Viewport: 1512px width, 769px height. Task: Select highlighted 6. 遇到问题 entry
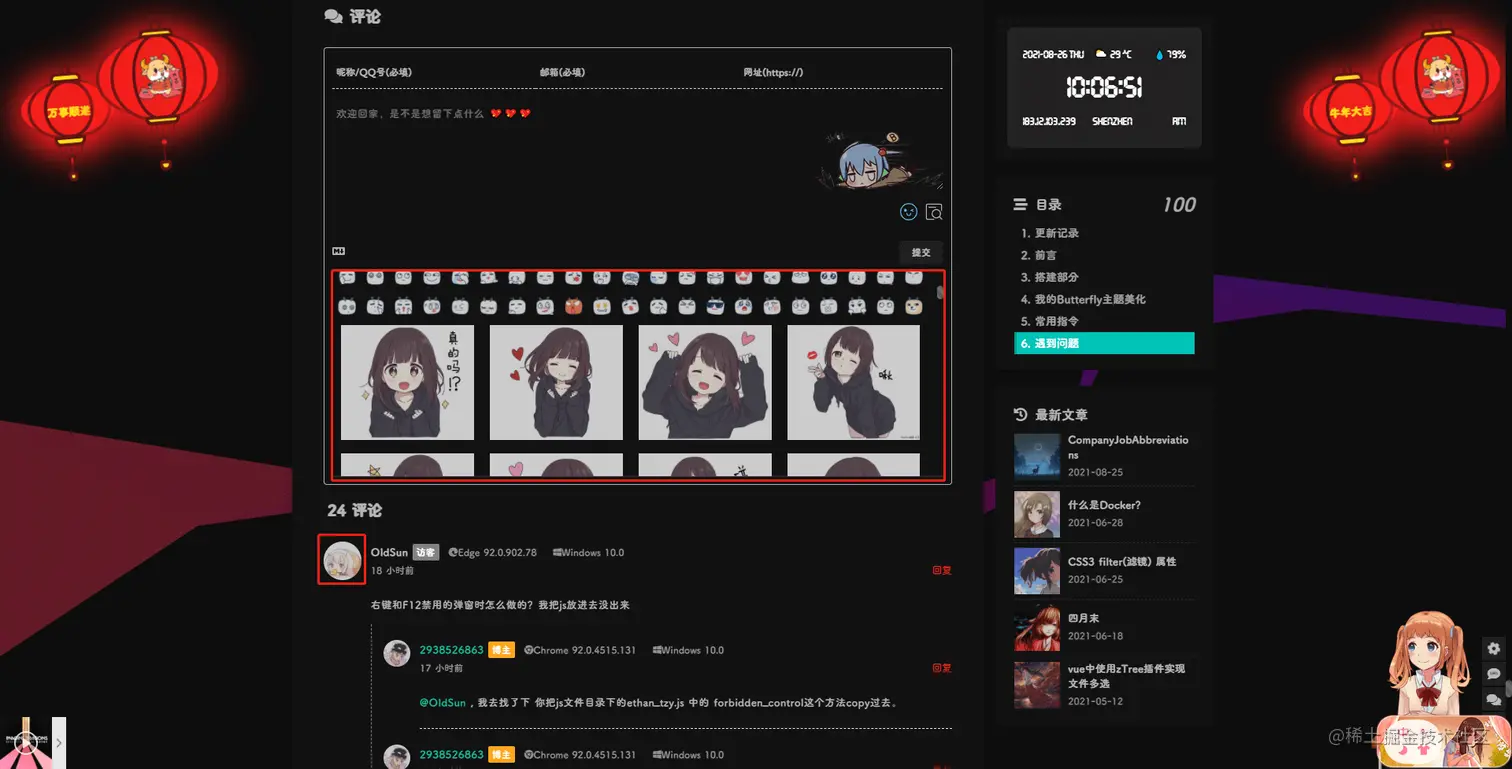[1104, 343]
